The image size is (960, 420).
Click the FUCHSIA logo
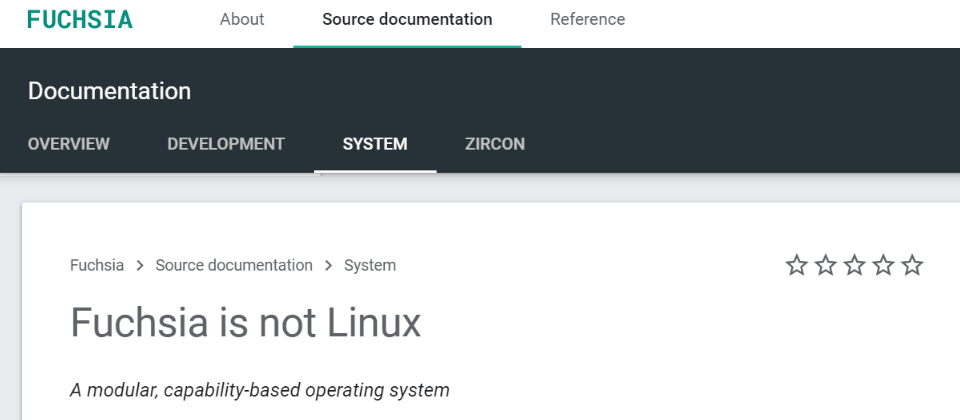click(x=80, y=19)
